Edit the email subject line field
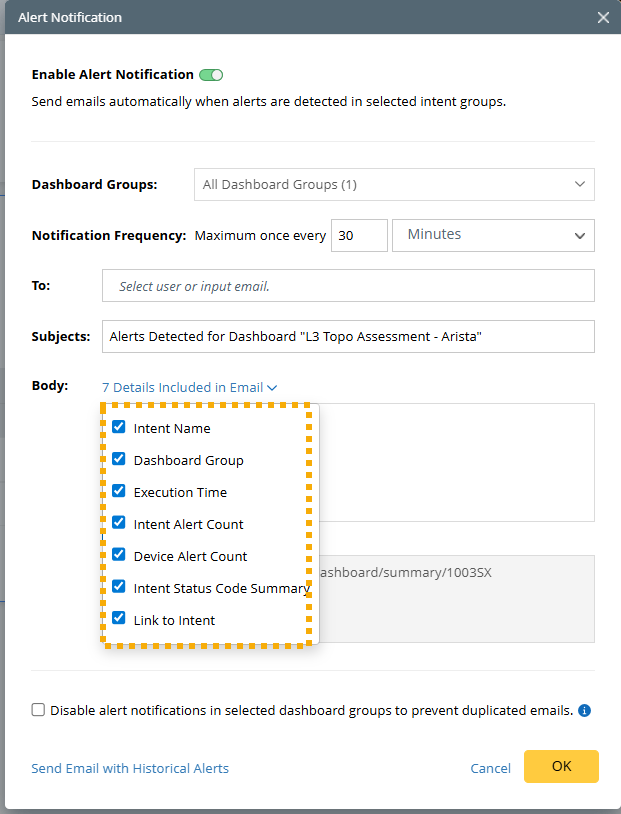 [x=352, y=336]
